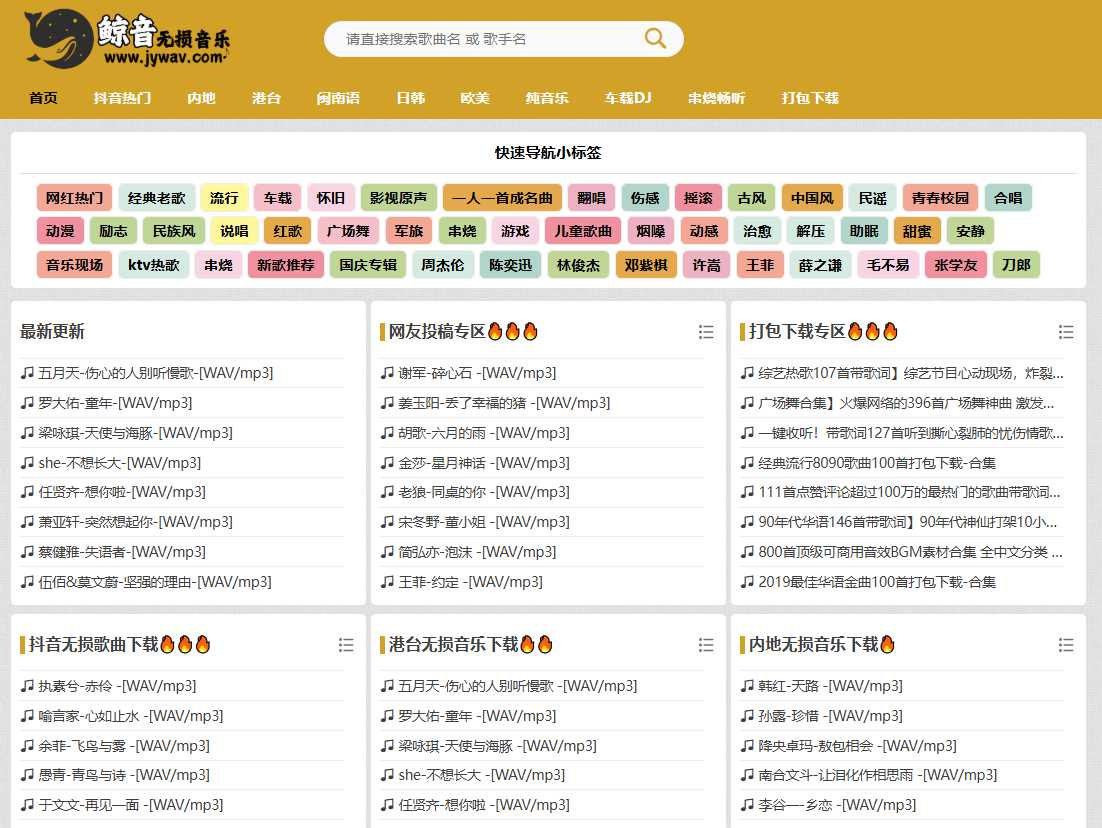The image size is (1102, 828).
Task: Click the music note icon beside 王菲-约定
Action: click(x=385, y=581)
